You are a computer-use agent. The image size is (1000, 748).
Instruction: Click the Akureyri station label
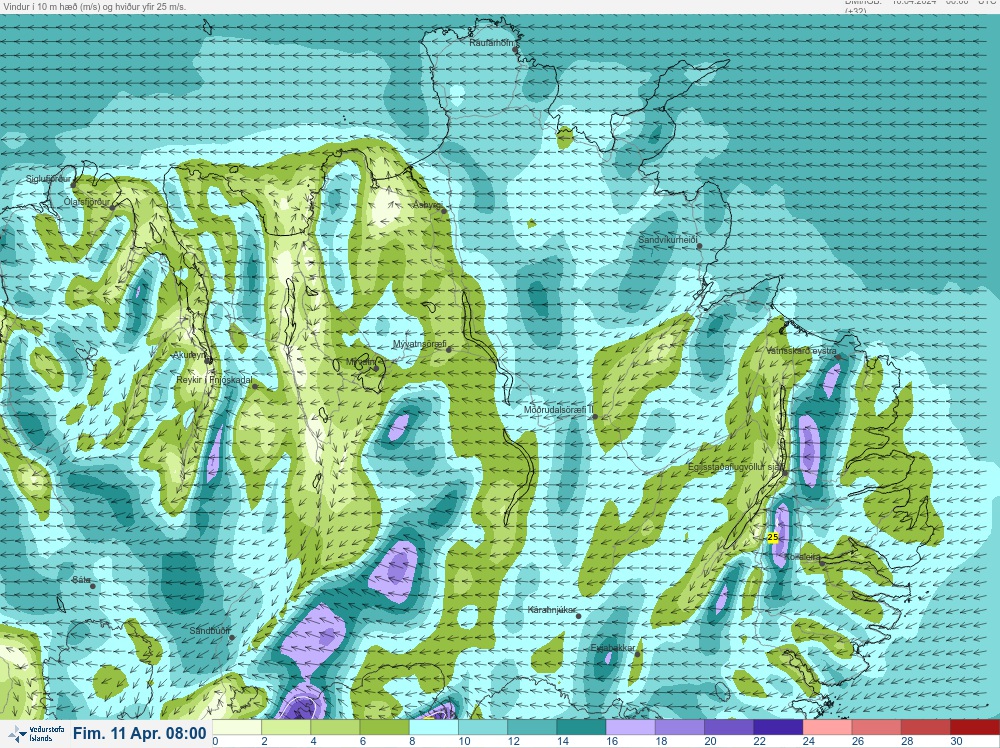point(190,355)
